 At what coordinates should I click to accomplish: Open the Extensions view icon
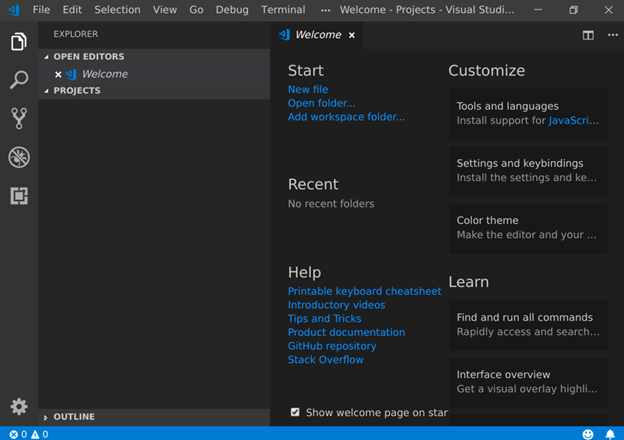(19, 196)
